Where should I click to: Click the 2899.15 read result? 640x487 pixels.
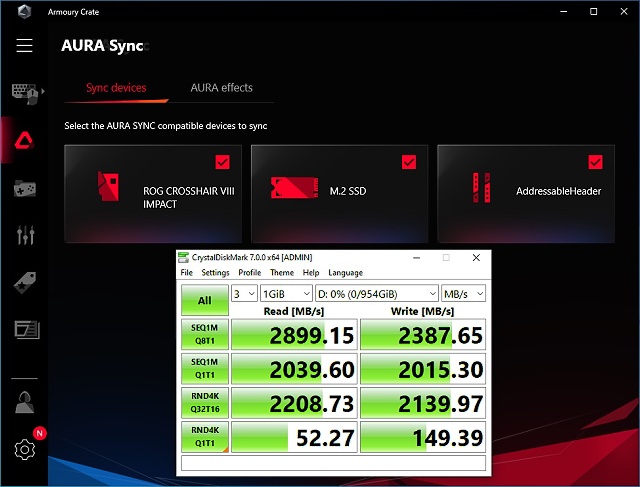(x=294, y=335)
